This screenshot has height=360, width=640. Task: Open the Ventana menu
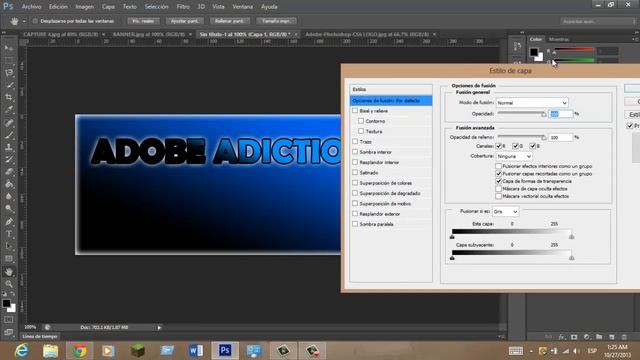(x=242, y=7)
